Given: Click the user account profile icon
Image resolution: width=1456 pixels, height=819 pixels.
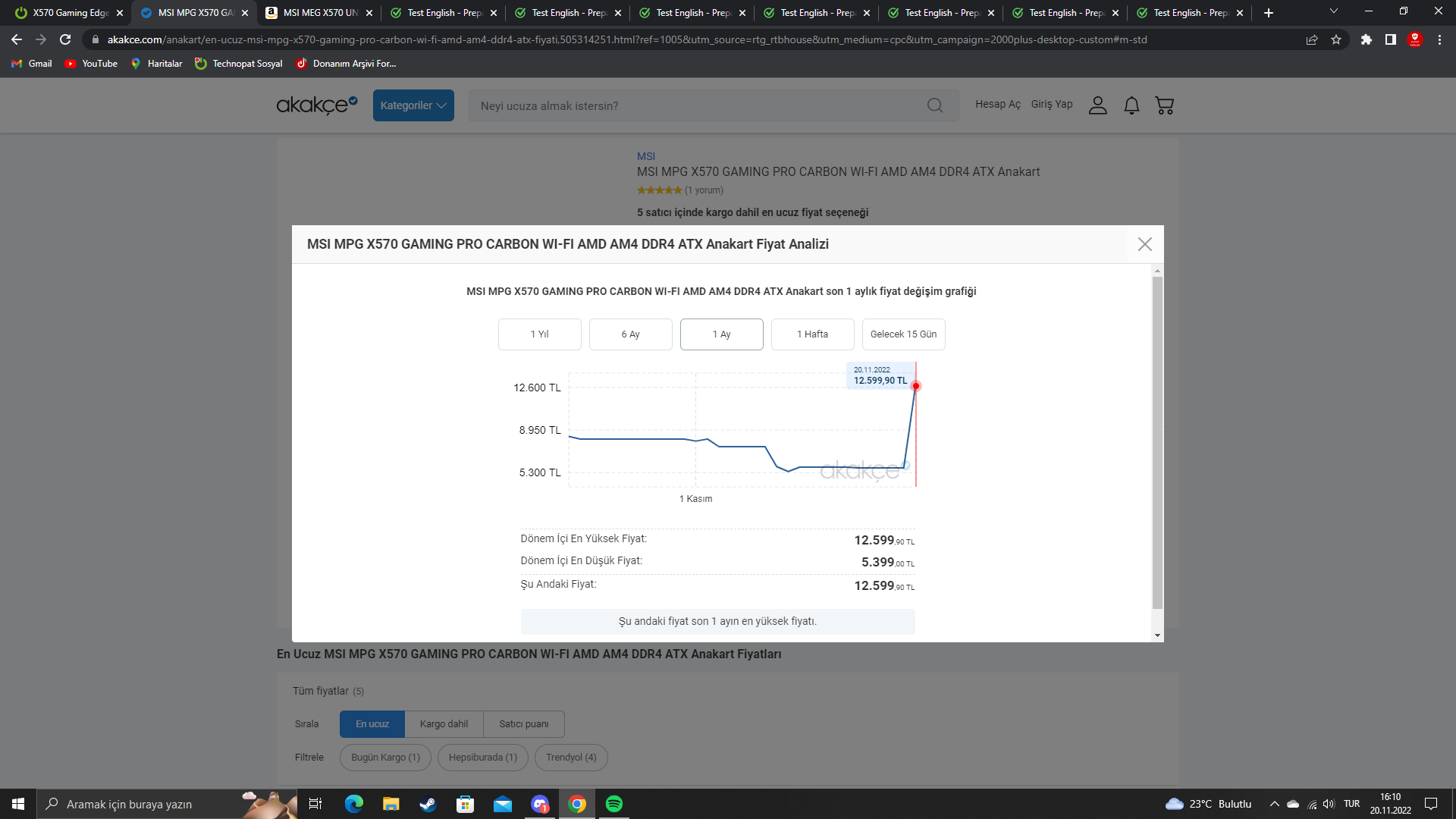Looking at the screenshot, I should [1097, 105].
